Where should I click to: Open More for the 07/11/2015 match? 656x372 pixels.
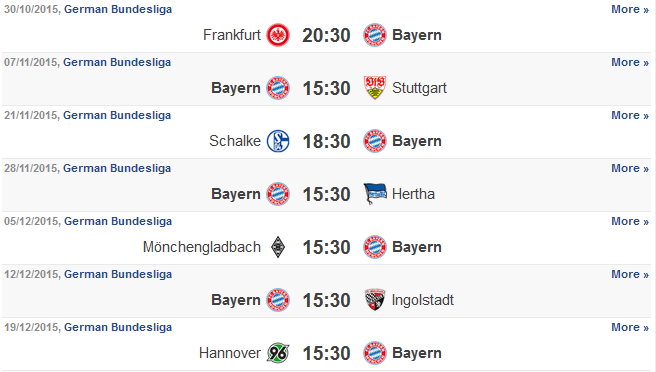(x=630, y=62)
